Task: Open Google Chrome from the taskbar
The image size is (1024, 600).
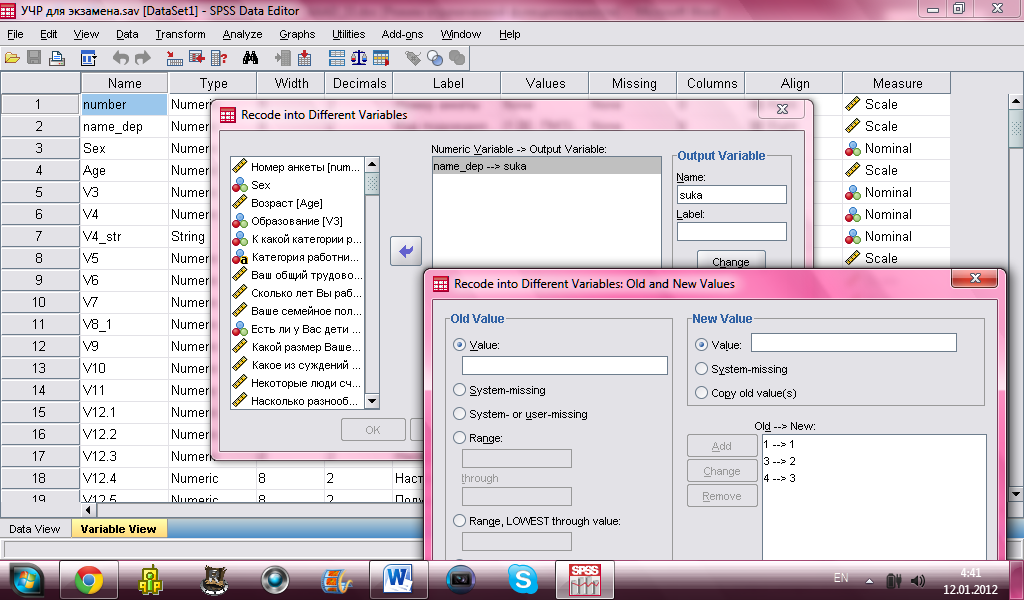Action: (89, 580)
